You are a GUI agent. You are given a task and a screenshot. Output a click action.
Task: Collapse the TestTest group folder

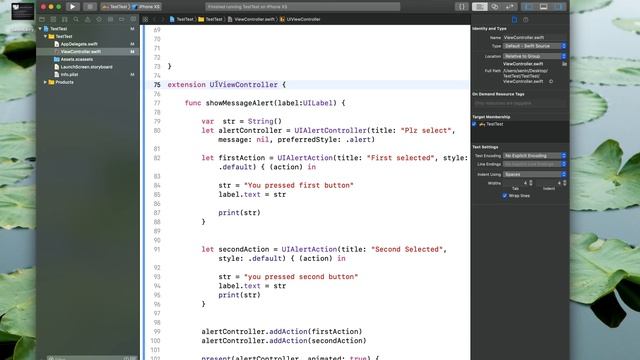tap(45, 36)
